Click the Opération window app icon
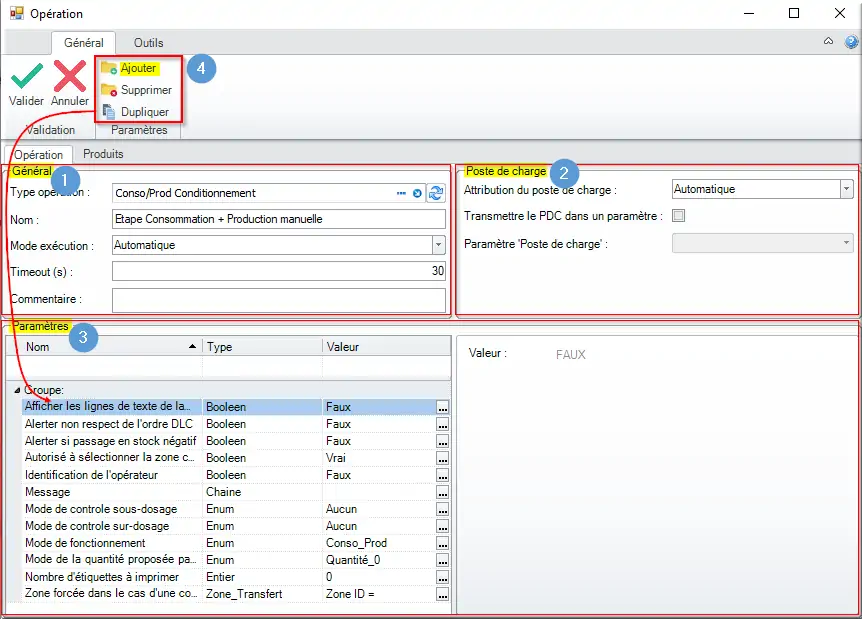Viewport: 862px width, 619px height. point(16,13)
